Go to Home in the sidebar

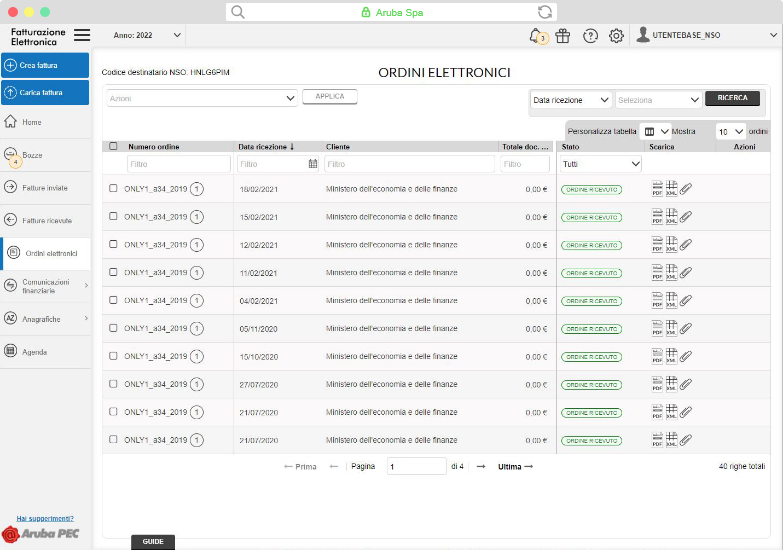tap(45, 122)
